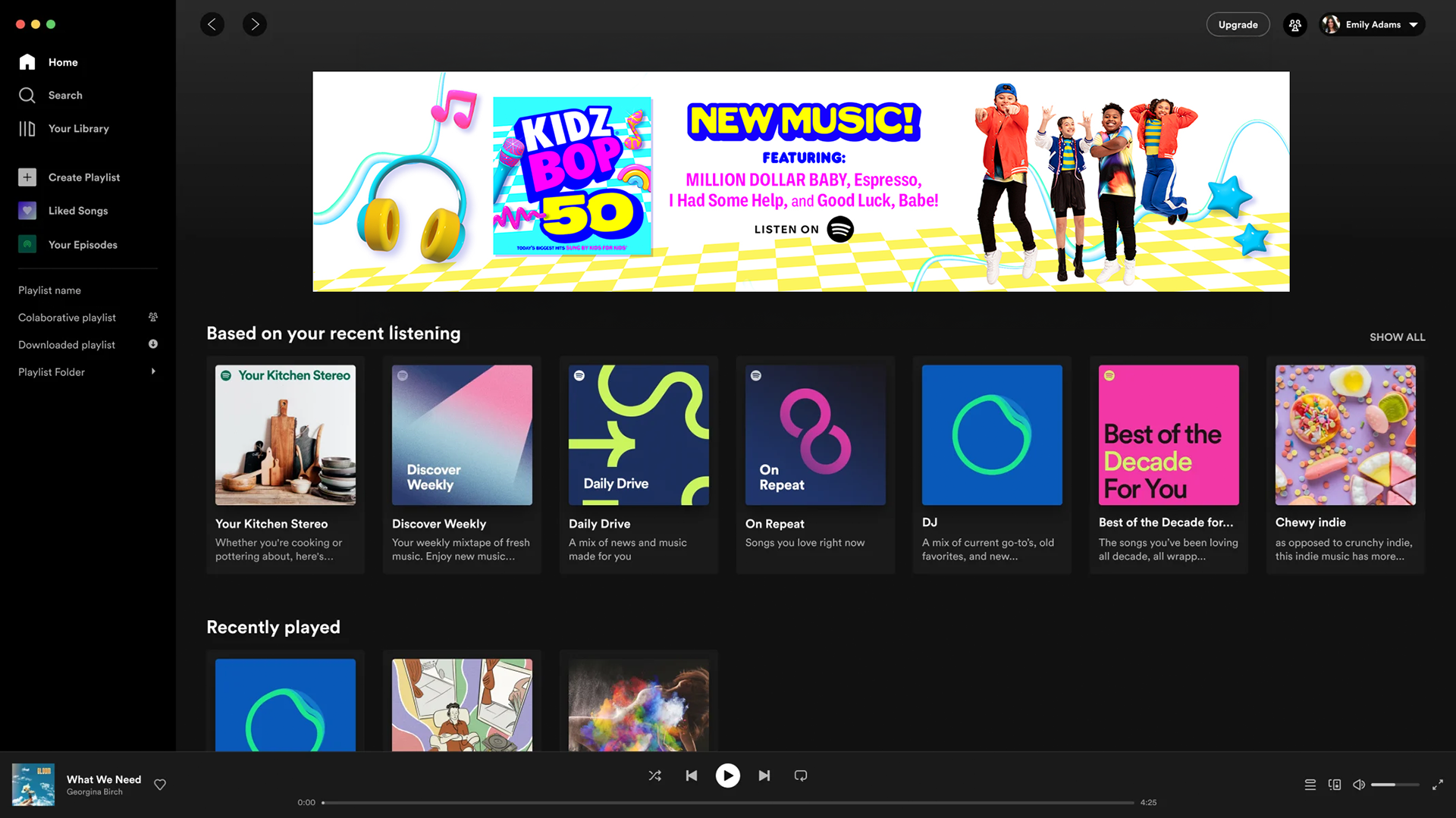Select Liked Songs menu item
The width and height of the screenshot is (1456, 818).
78,211
